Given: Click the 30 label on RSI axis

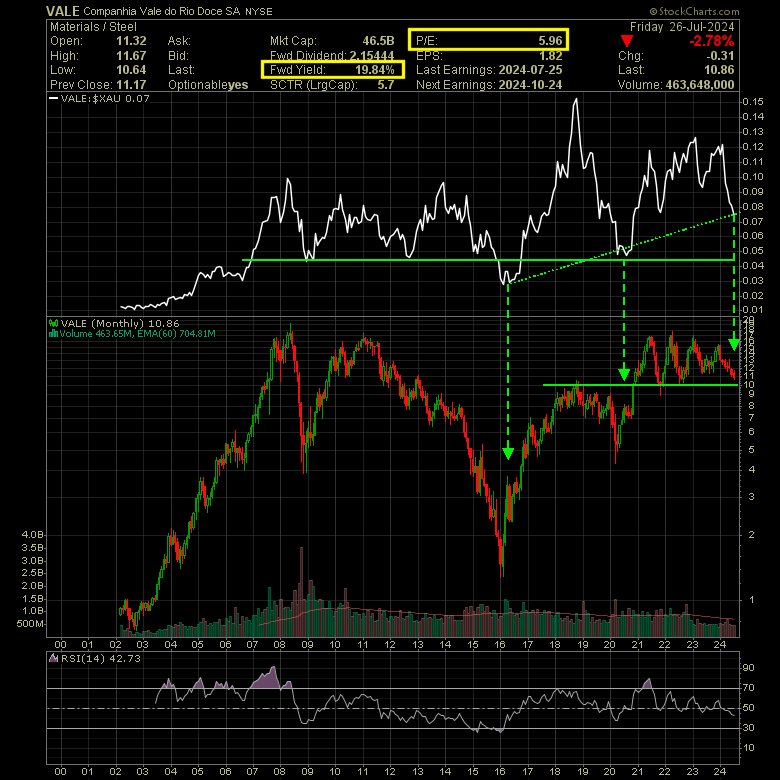Looking at the screenshot, I should click(748, 728).
